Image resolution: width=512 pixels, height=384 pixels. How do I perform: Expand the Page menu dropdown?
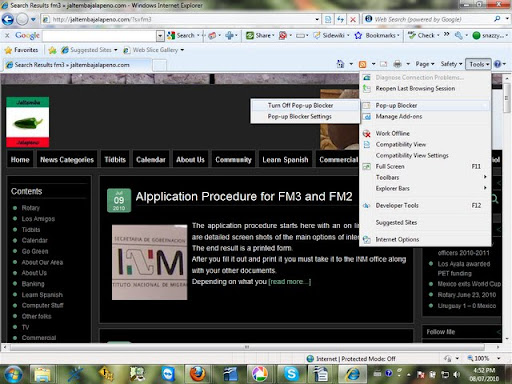click(x=425, y=64)
